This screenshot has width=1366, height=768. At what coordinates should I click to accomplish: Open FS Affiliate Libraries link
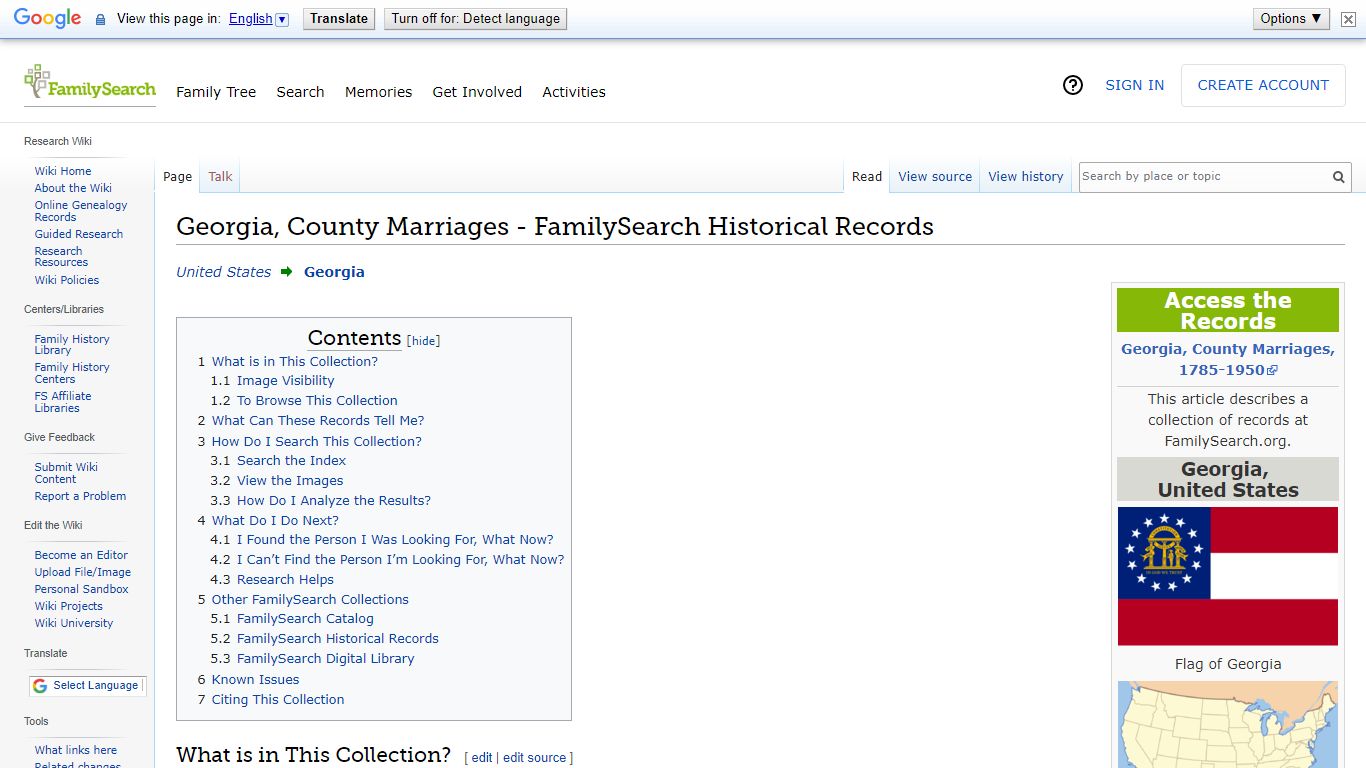coord(63,402)
